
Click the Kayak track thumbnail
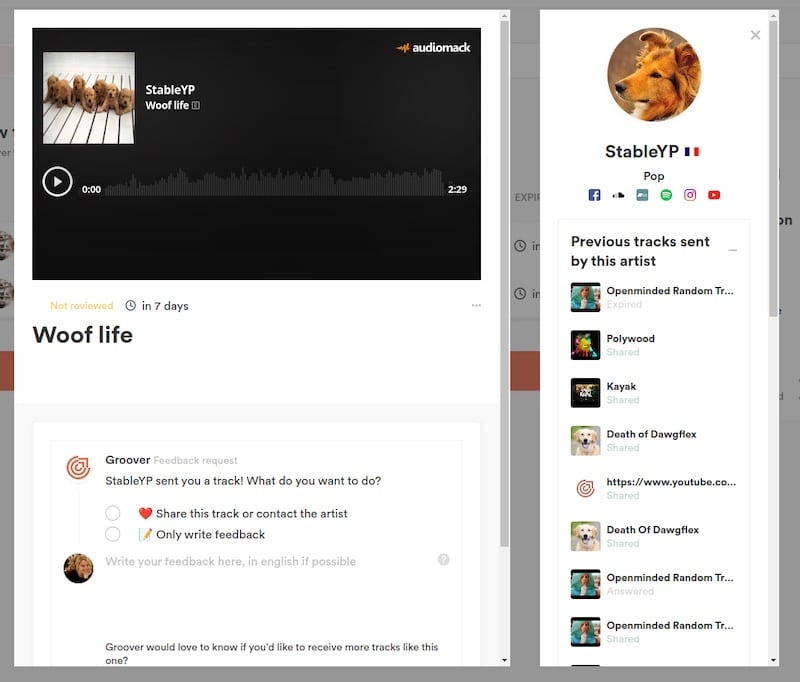tap(586, 393)
